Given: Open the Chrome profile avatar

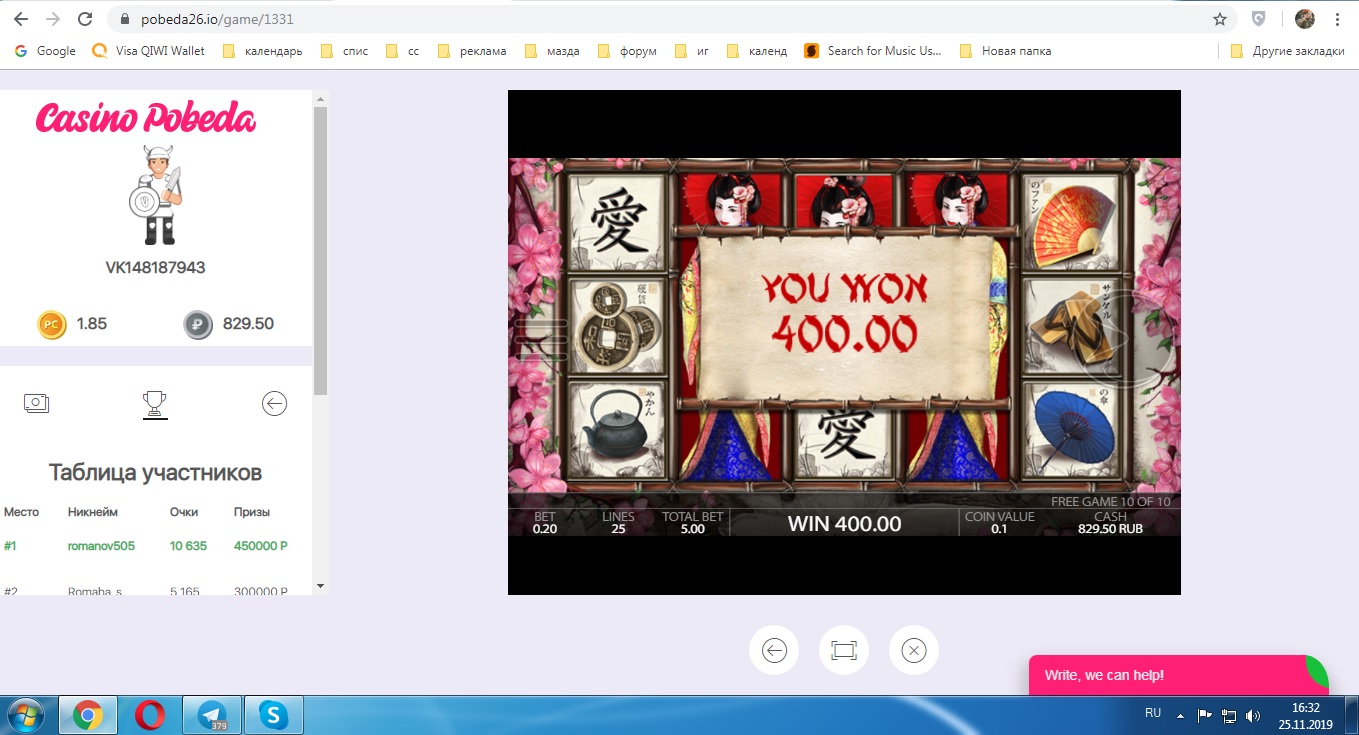Looking at the screenshot, I should [x=1304, y=19].
